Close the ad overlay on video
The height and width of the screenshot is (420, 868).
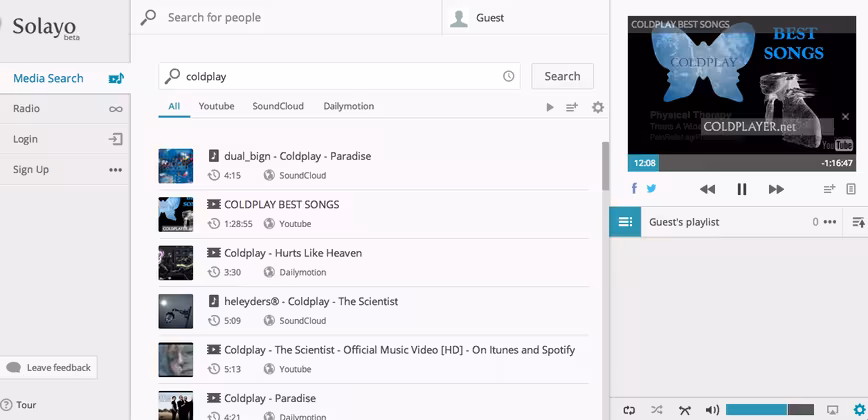point(845,116)
